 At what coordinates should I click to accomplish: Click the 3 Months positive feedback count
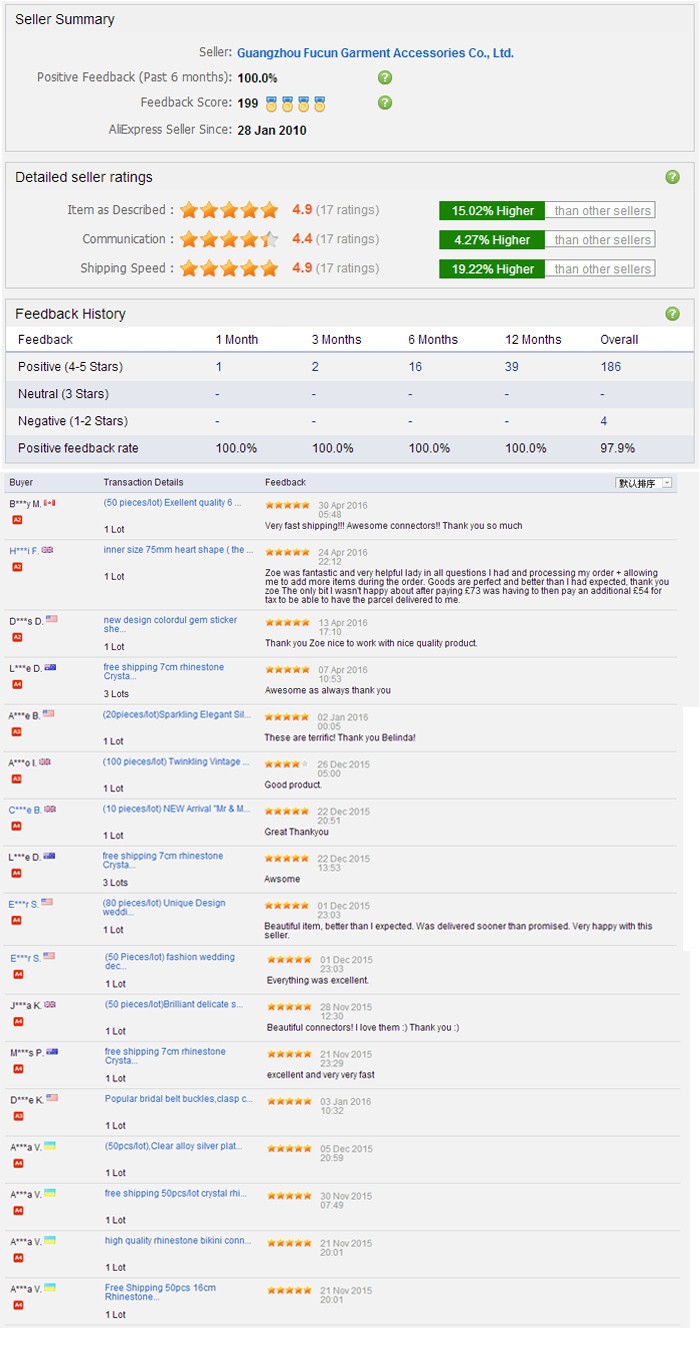pyautogui.click(x=315, y=367)
